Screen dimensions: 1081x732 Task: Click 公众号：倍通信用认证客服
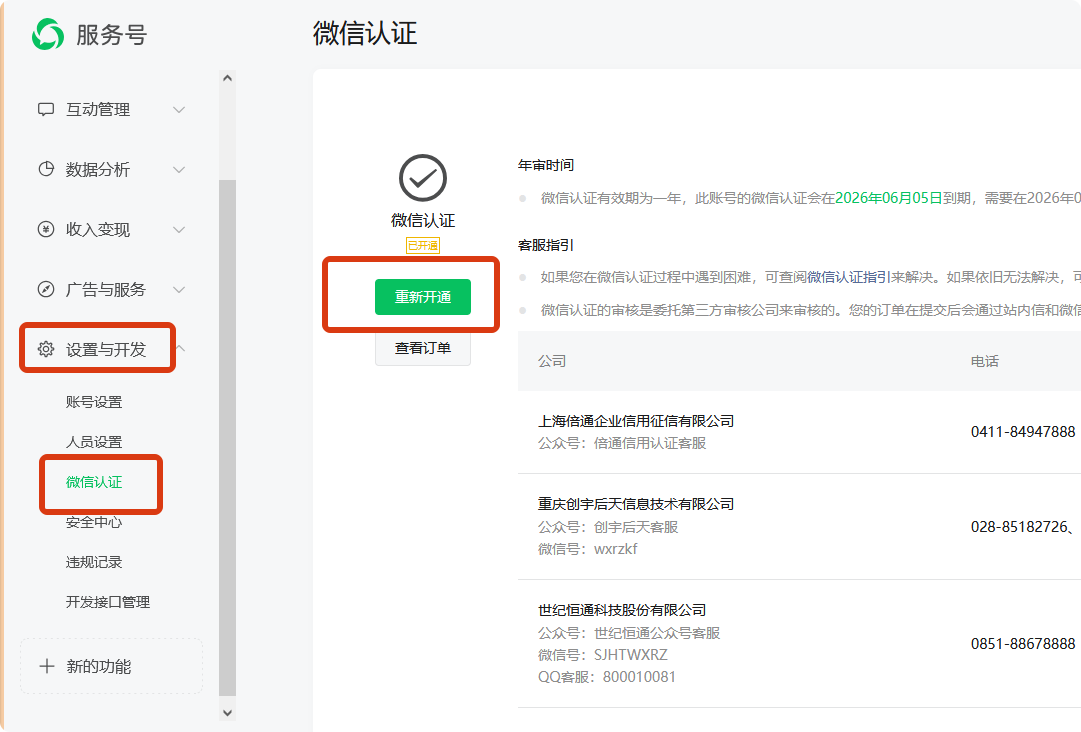622,443
